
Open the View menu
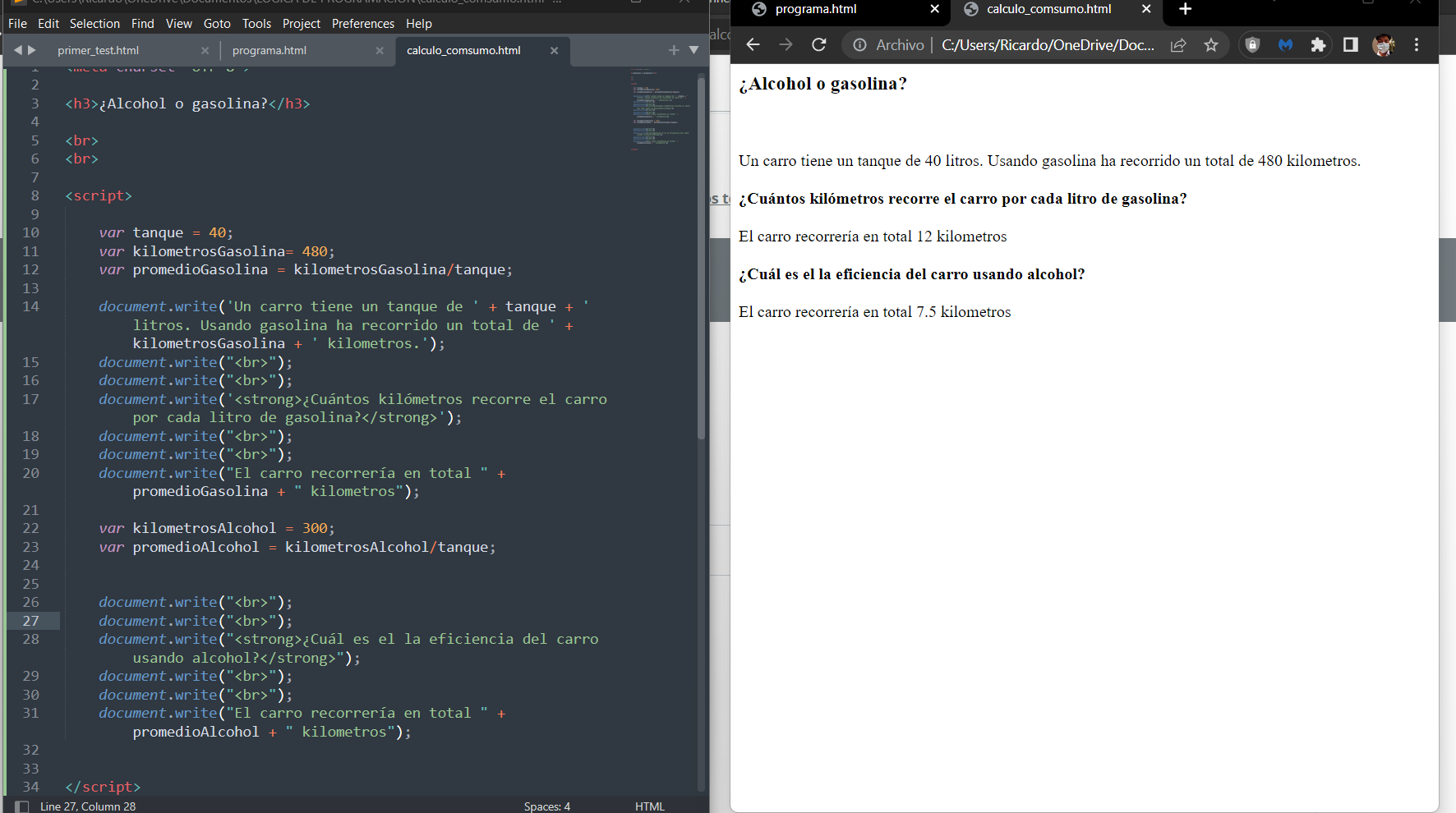[x=178, y=24]
